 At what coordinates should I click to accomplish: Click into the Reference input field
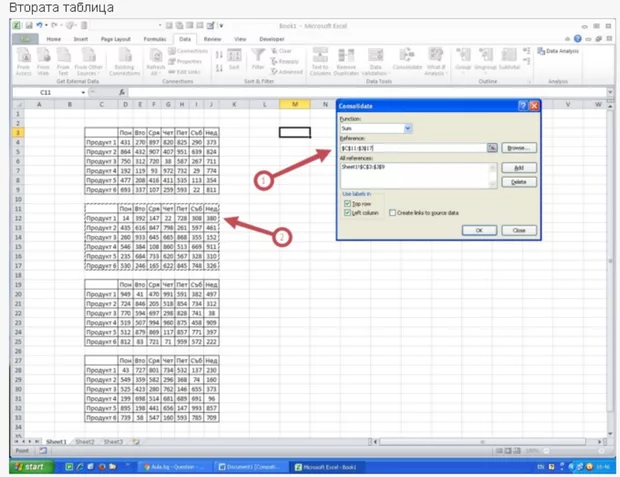click(414, 148)
